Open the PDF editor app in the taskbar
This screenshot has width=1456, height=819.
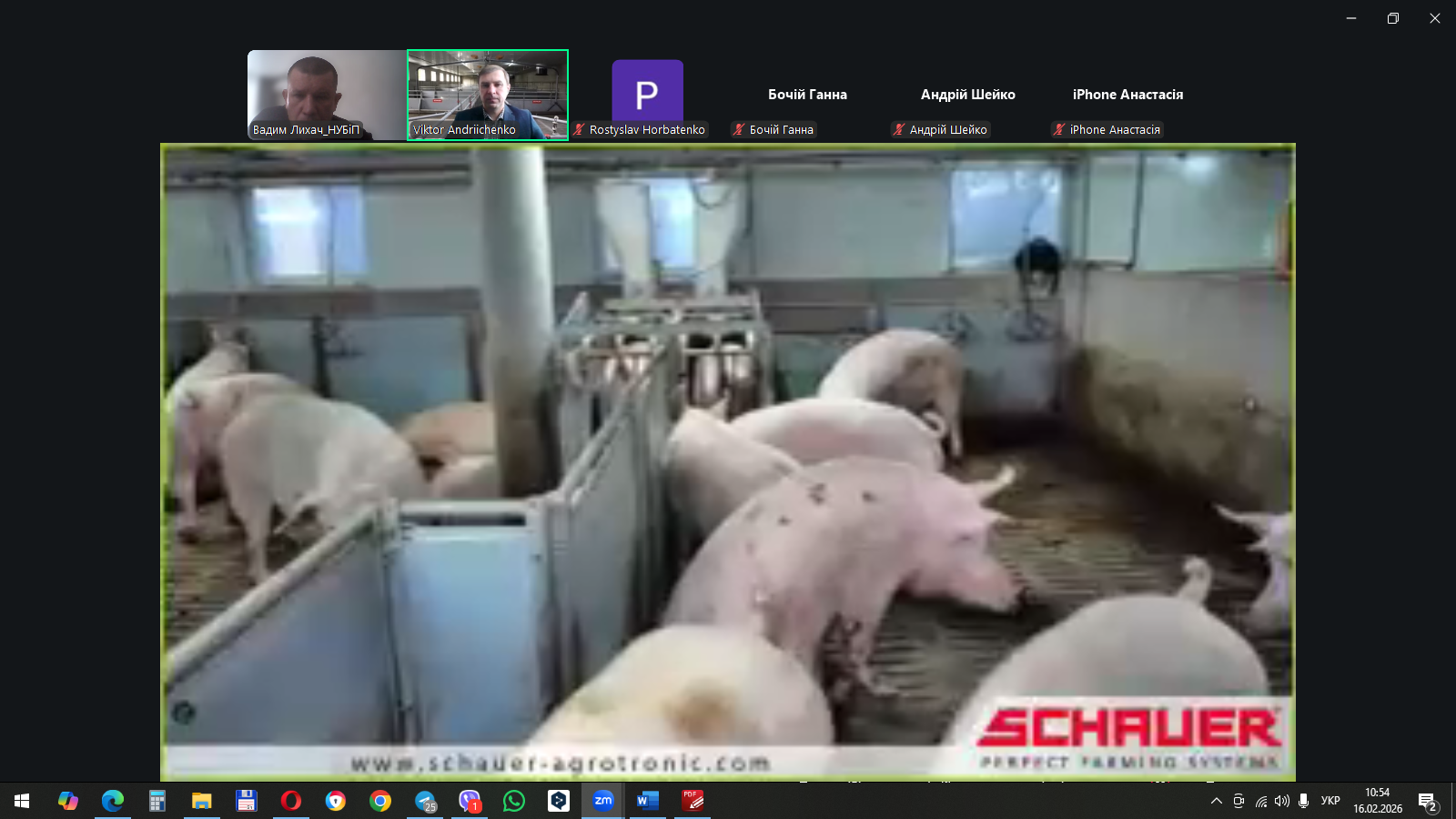click(x=693, y=801)
